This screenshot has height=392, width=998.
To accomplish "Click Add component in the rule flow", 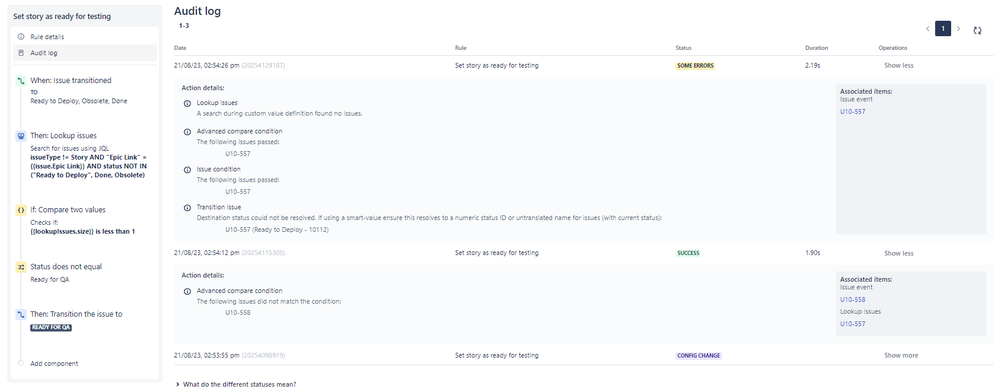I will (x=54, y=364).
